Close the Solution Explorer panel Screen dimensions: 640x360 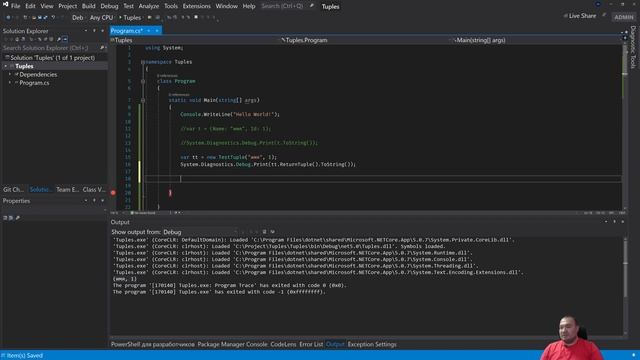[102, 31]
